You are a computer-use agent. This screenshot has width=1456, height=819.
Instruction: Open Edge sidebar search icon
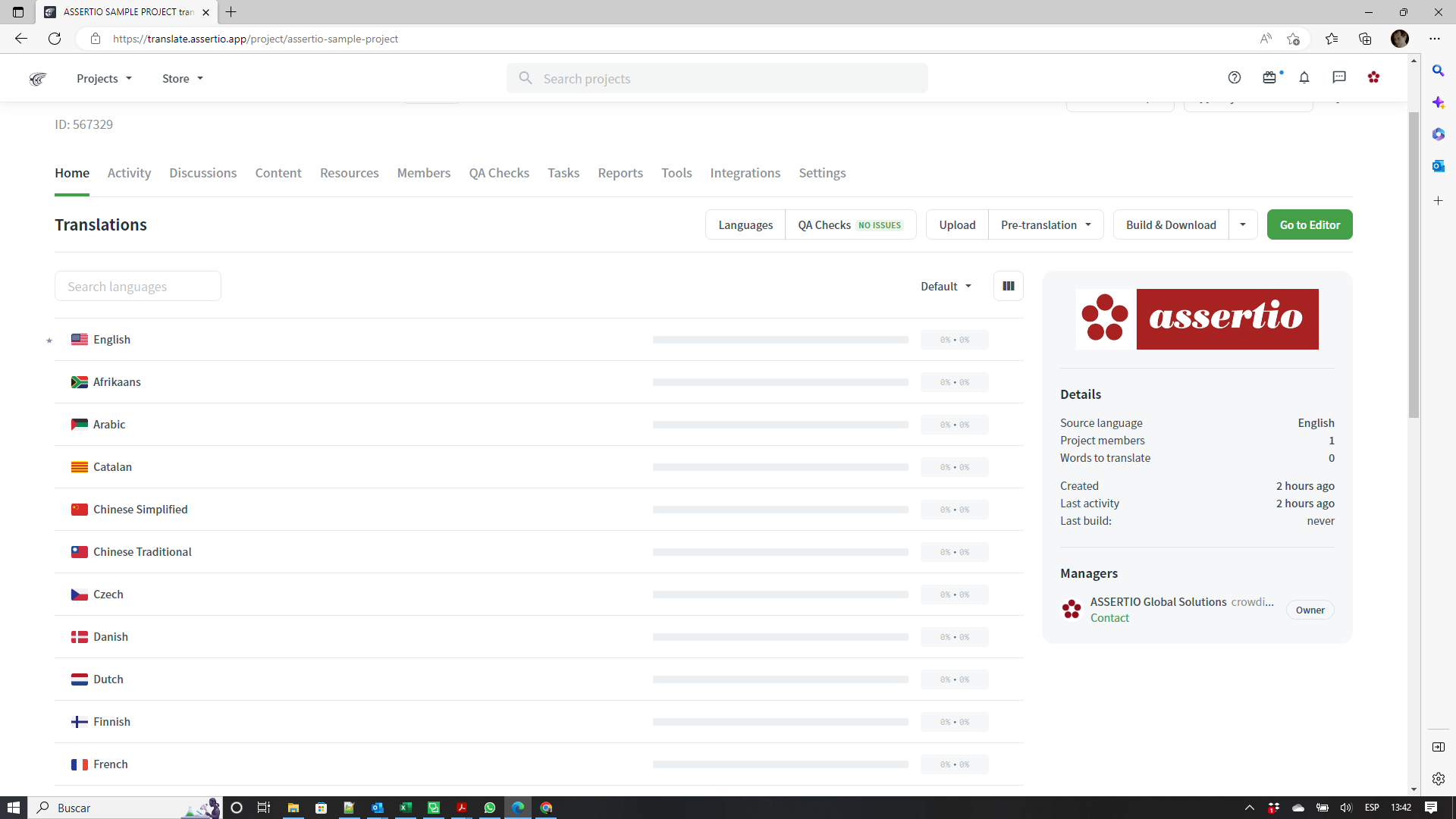click(x=1438, y=71)
